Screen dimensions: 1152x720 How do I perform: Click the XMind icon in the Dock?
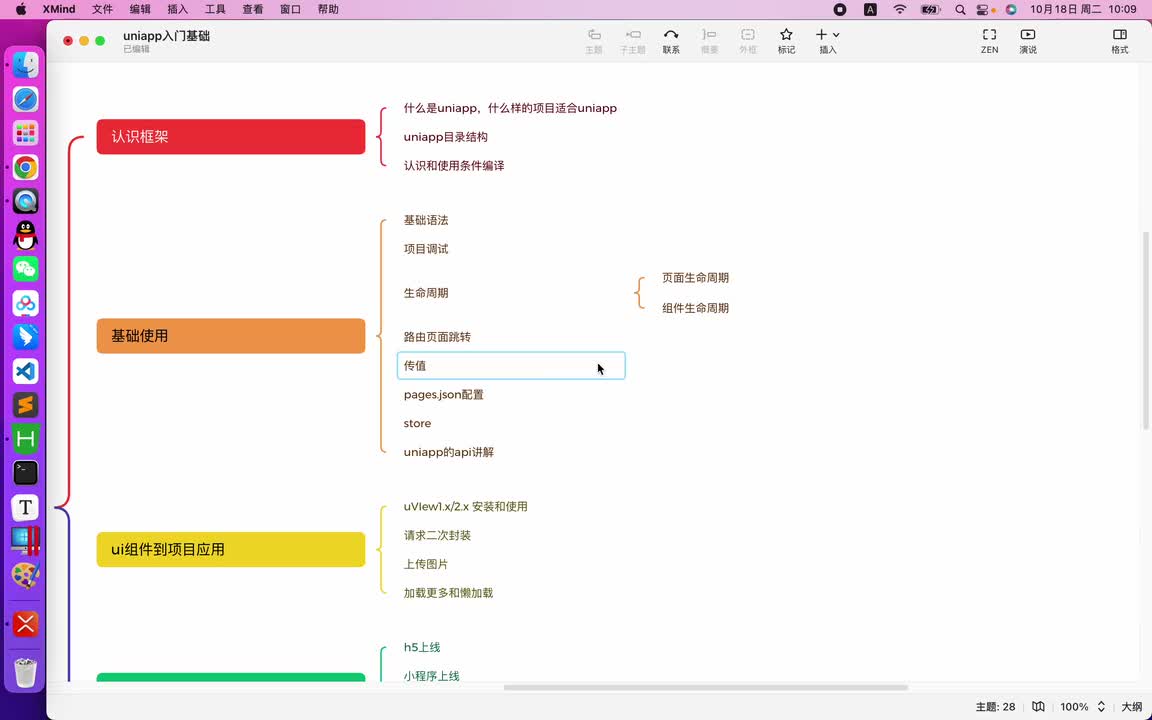pos(26,624)
